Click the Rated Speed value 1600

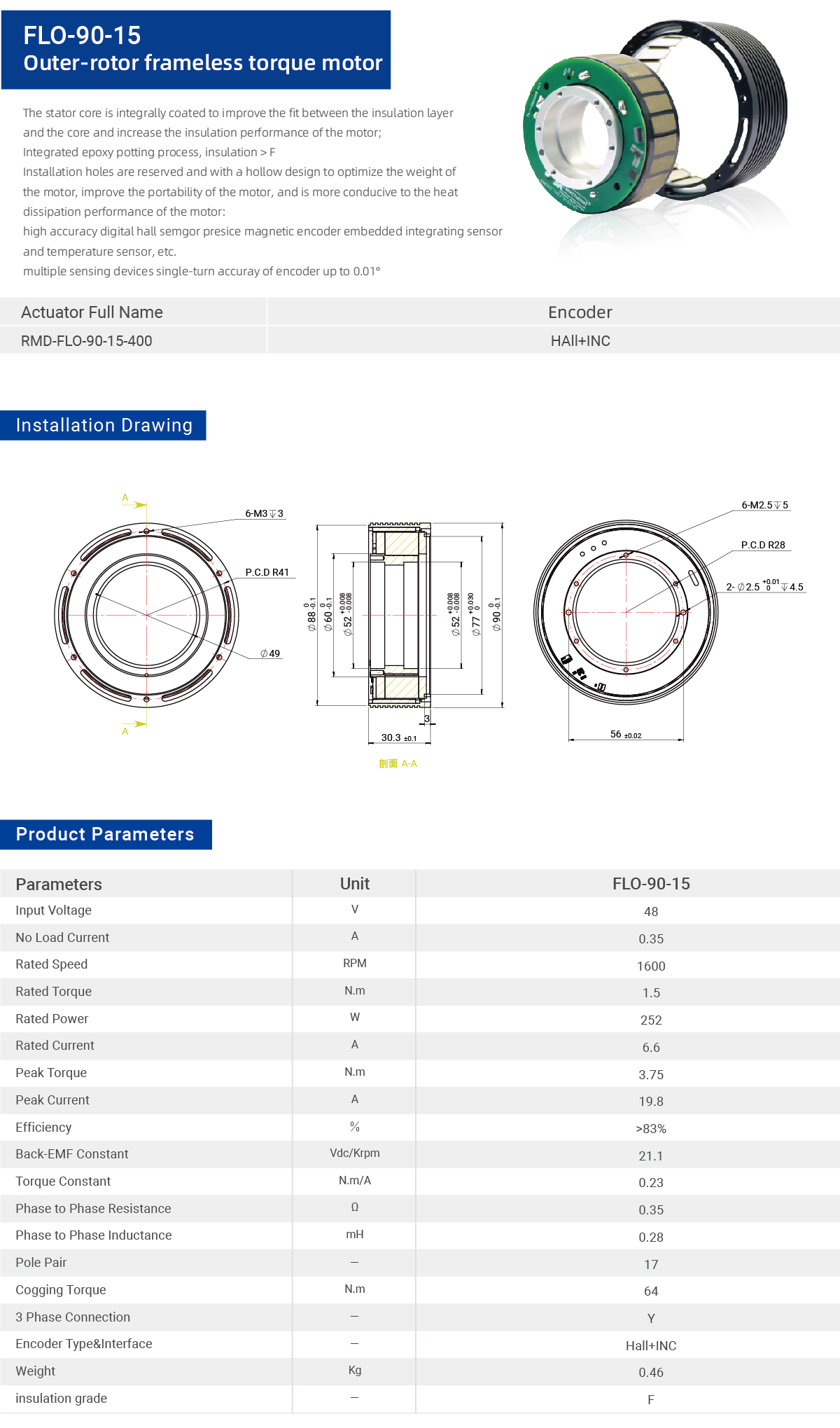[x=651, y=966]
